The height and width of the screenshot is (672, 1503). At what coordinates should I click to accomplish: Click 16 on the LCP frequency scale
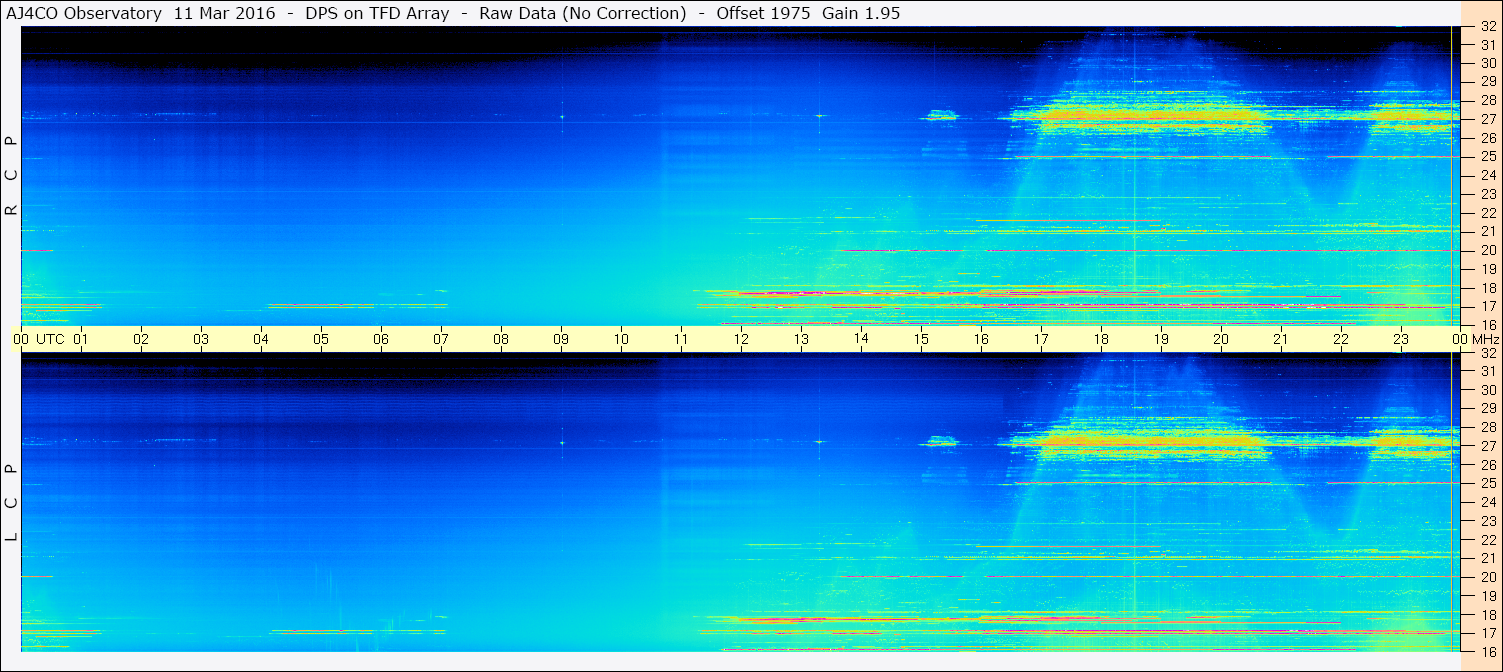pyautogui.click(x=1487, y=651)
